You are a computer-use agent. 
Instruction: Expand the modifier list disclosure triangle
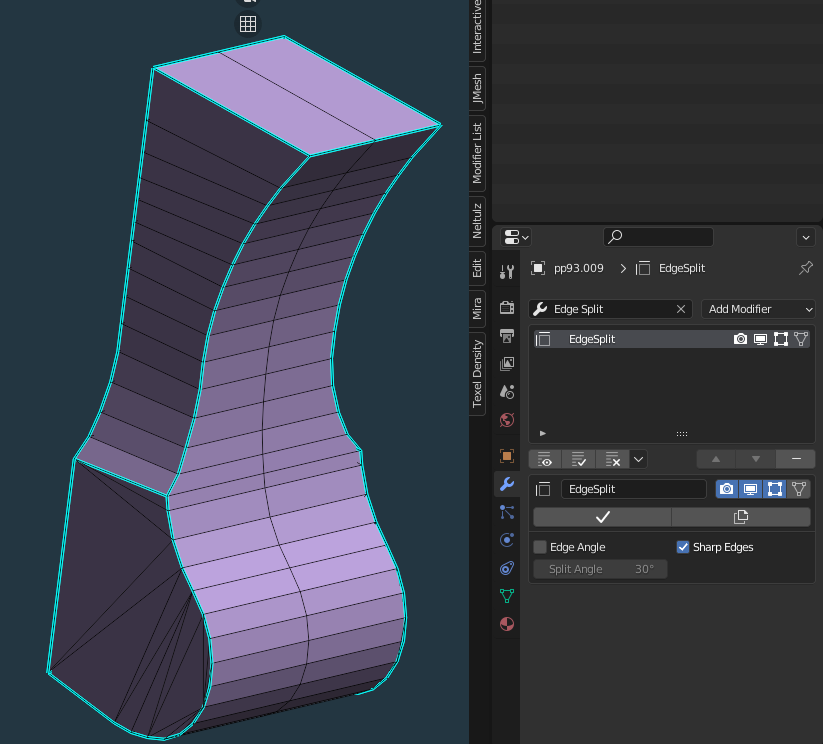coord(543,433)
